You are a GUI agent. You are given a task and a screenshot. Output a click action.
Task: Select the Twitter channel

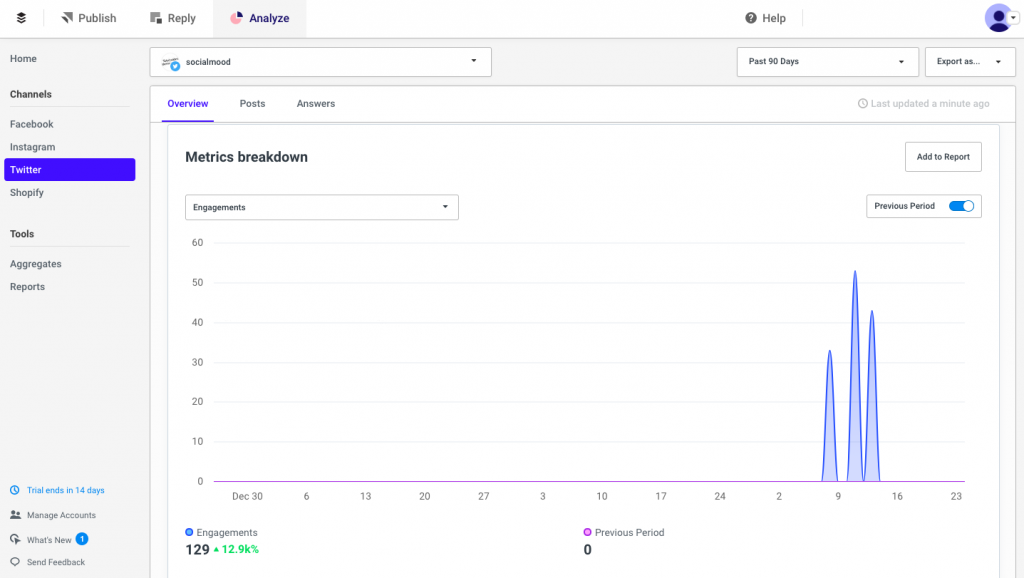point(69,170)
